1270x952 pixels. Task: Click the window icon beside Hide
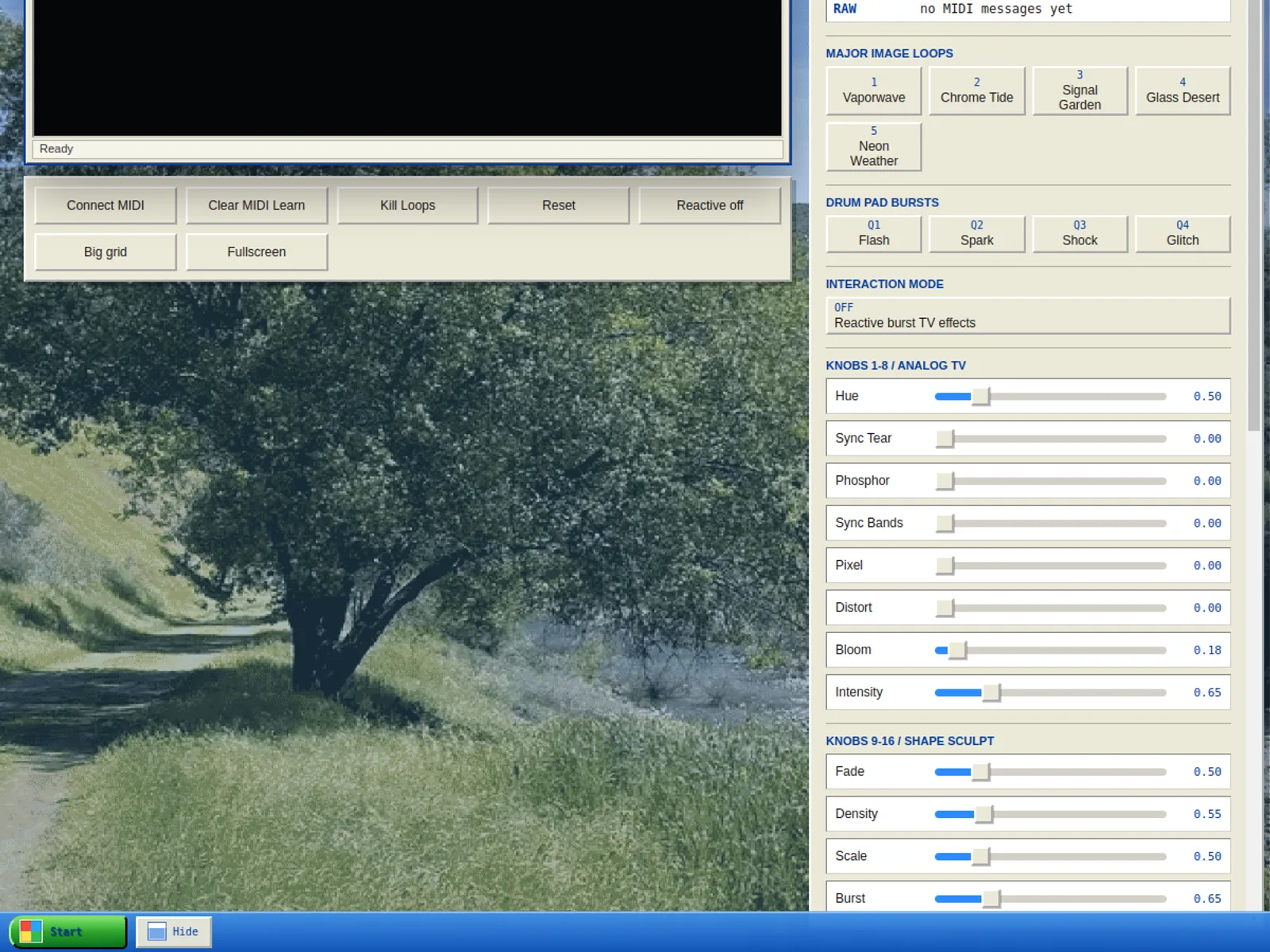157,932
